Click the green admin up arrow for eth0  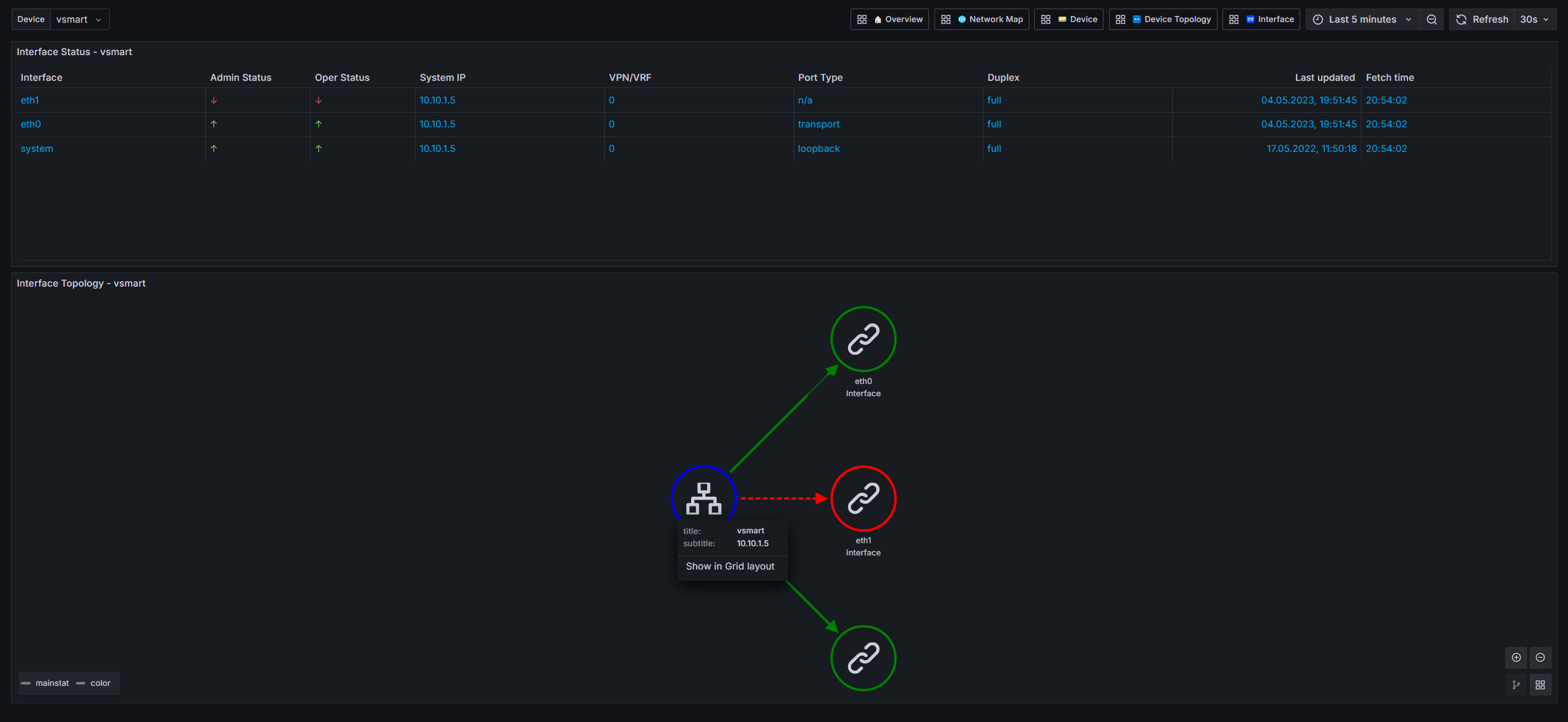click(x=214, y=124)
